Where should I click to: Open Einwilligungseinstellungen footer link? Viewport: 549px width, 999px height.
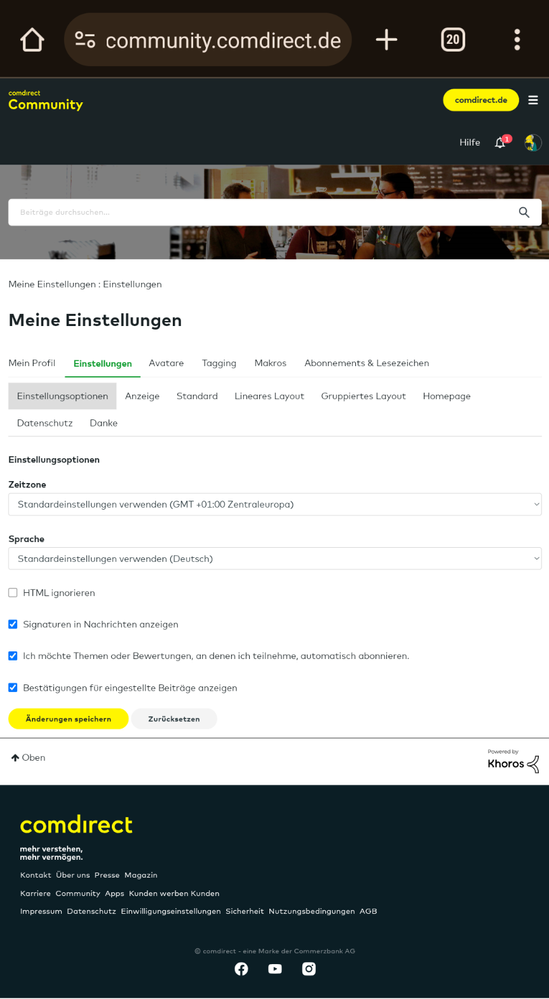pyautogui.click(x=171, y=912)
